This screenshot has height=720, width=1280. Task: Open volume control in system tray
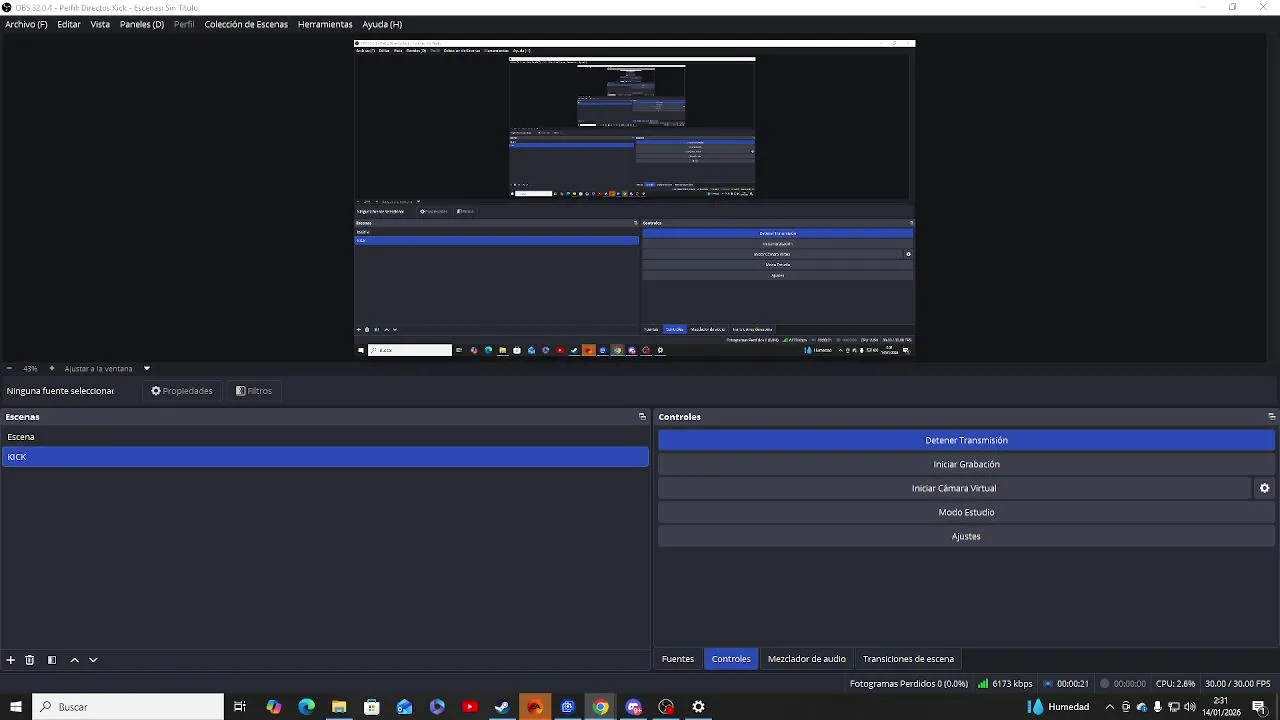[1190, 707]
